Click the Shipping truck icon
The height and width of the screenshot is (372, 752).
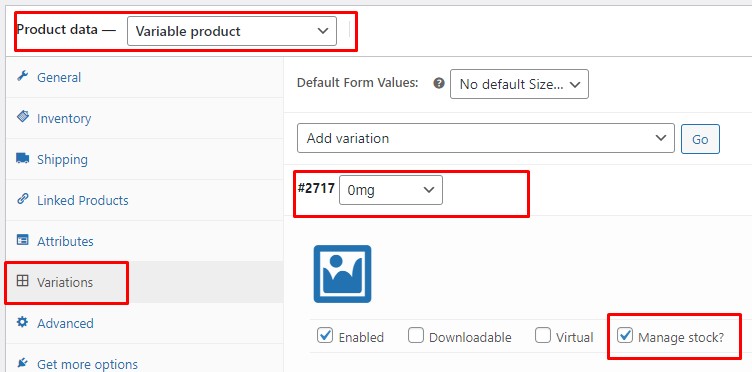click(x=23, y=158)
